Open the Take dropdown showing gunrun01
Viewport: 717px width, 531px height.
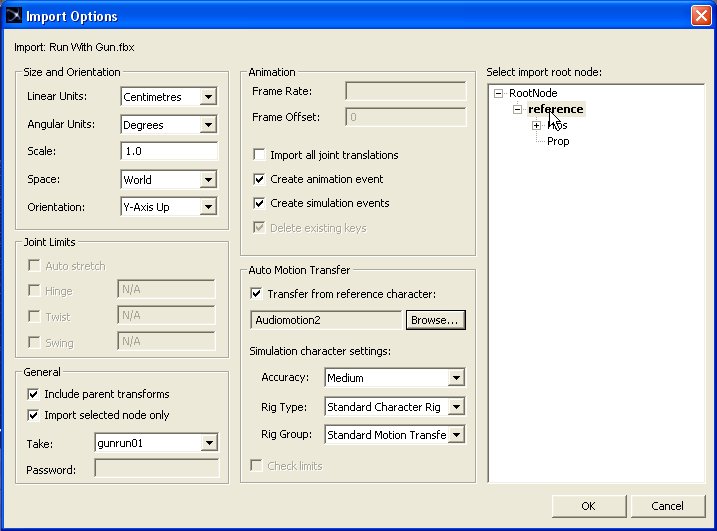(x=209, y=443)
